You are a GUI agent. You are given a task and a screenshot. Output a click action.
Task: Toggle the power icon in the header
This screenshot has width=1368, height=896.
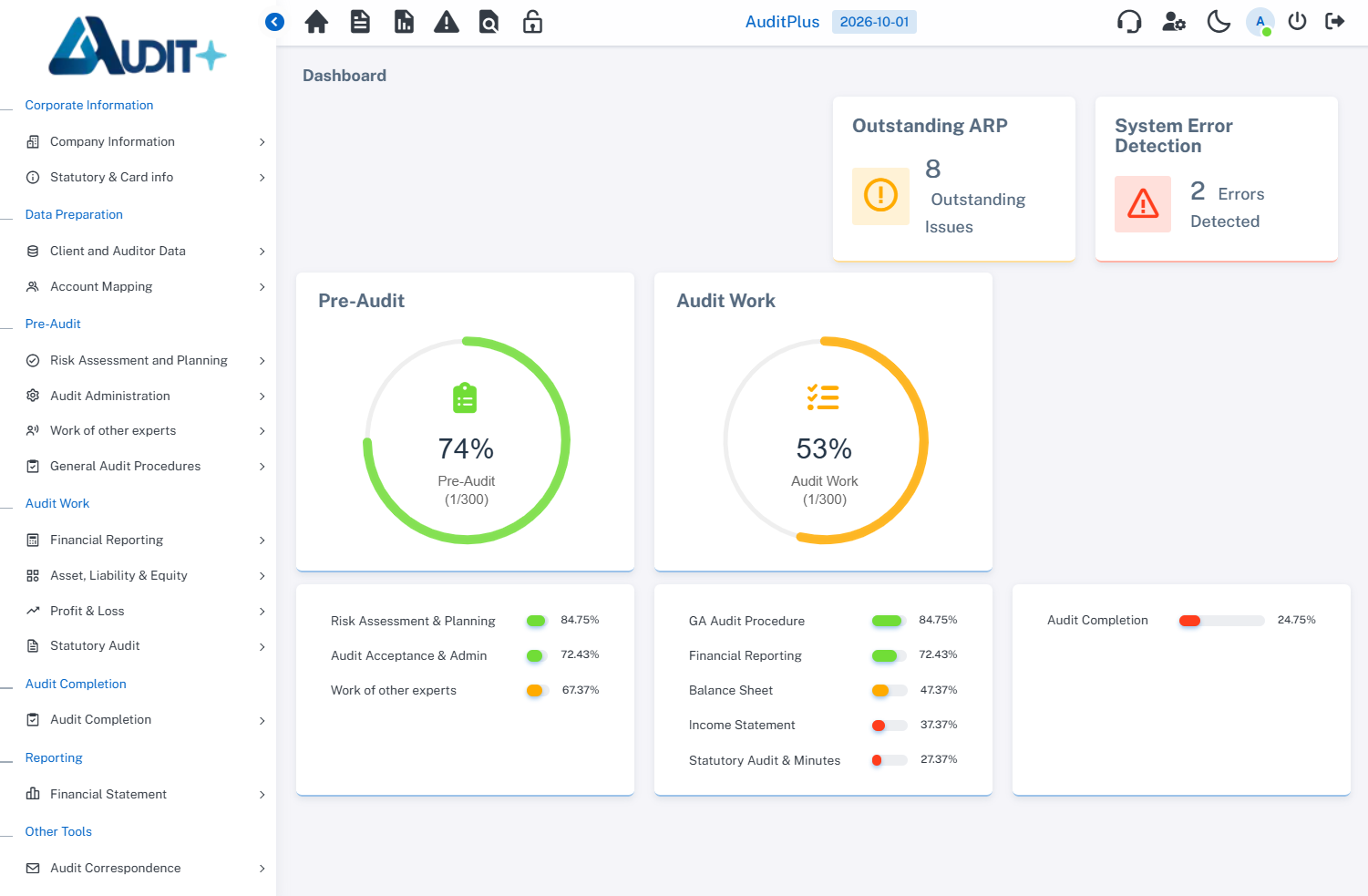(1297, 21)
